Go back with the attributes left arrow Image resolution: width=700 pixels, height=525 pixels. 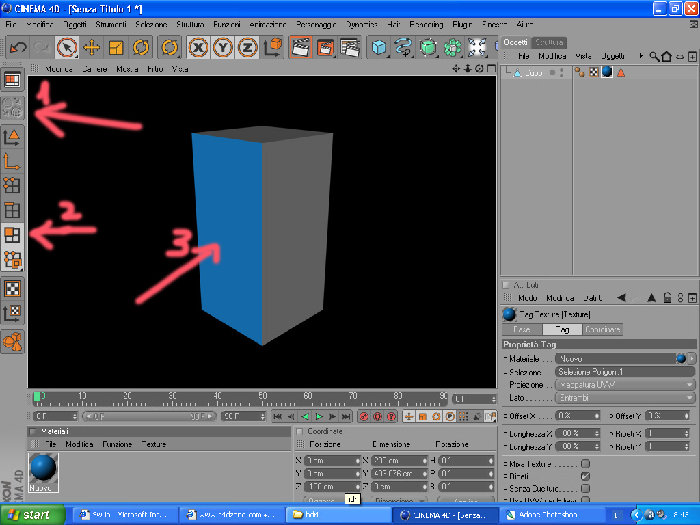(x=621, y=298)
